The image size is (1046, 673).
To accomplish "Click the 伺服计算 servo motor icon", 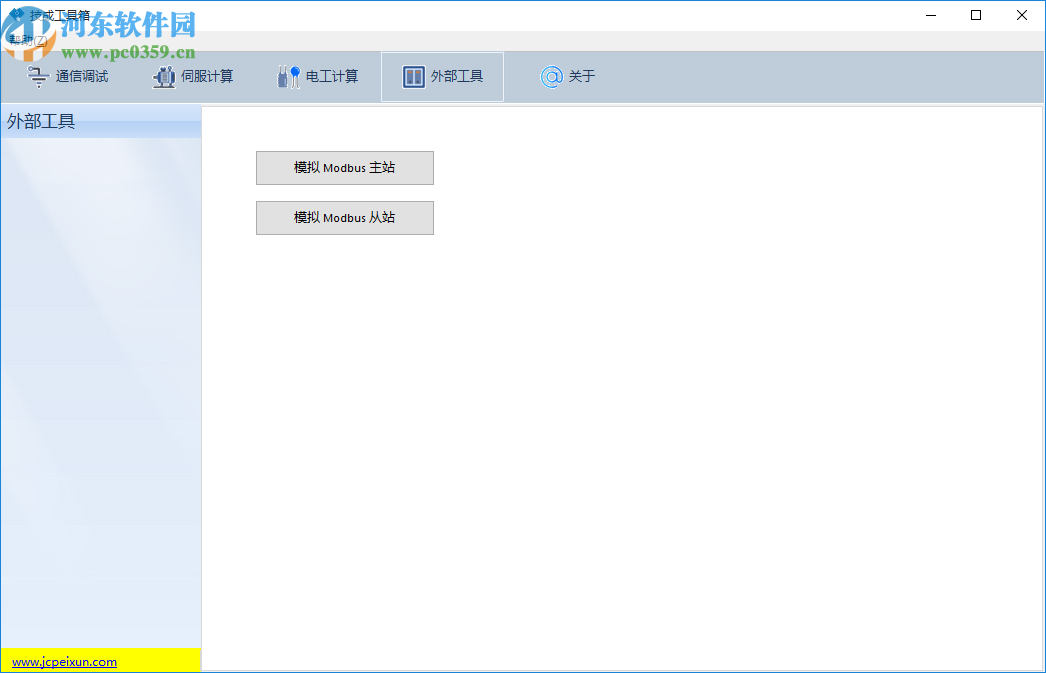I will click(164, 77).
